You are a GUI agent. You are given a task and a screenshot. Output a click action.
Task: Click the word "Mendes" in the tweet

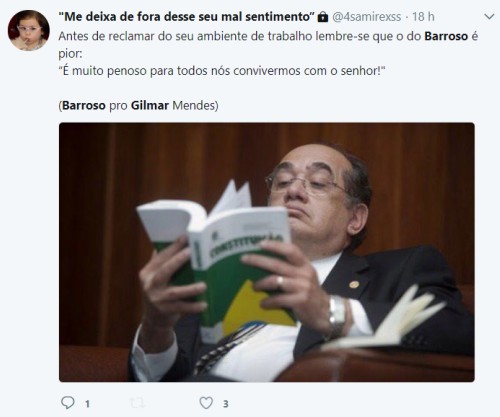pos(194,106)
